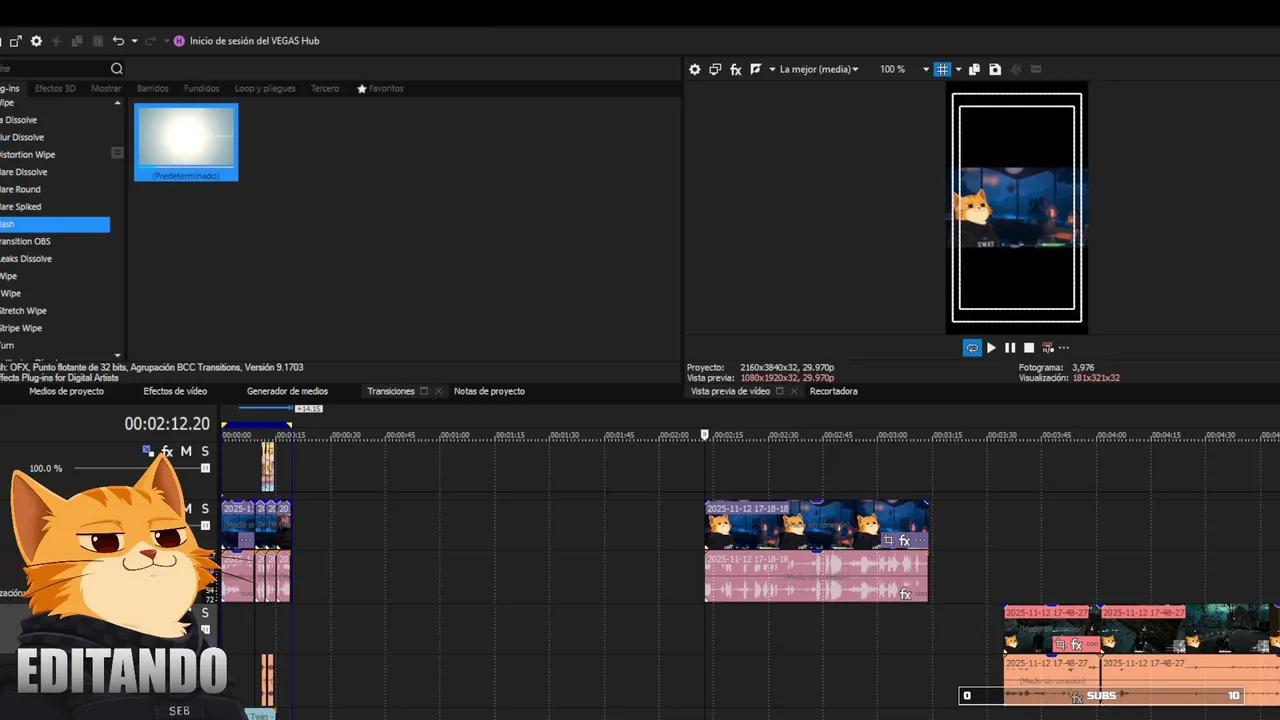Open video preview properties gear
The width and height of the screenshot is (1280, 720).
[x=695, y=69]
